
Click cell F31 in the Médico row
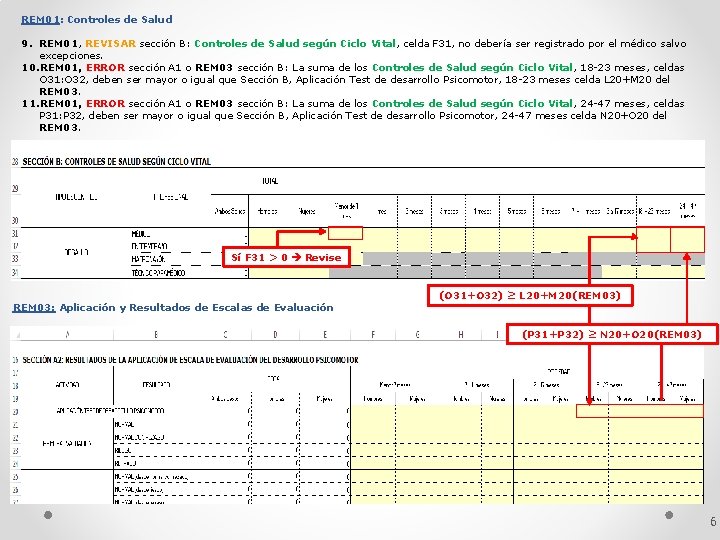click(345, 233)
